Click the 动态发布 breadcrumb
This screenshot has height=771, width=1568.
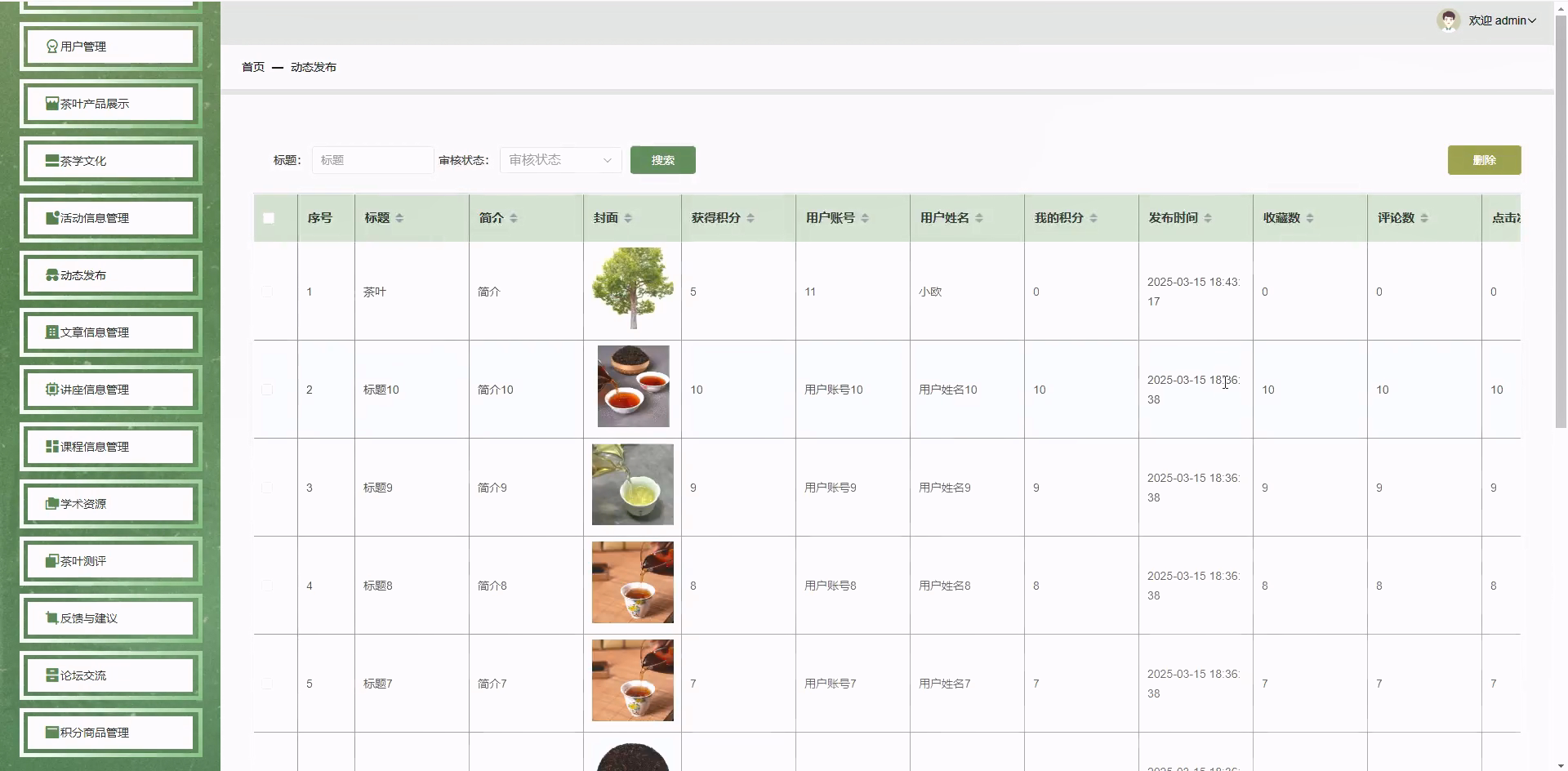(x=314, y=67)
